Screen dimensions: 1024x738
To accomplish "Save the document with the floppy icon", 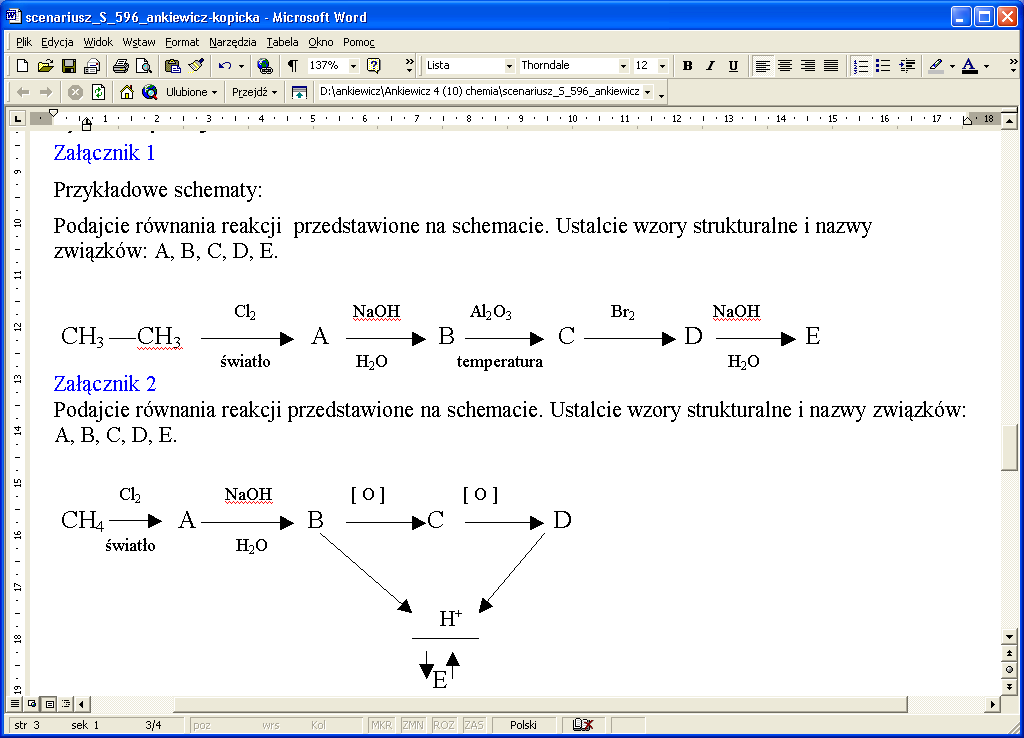I will coord(69,65).
